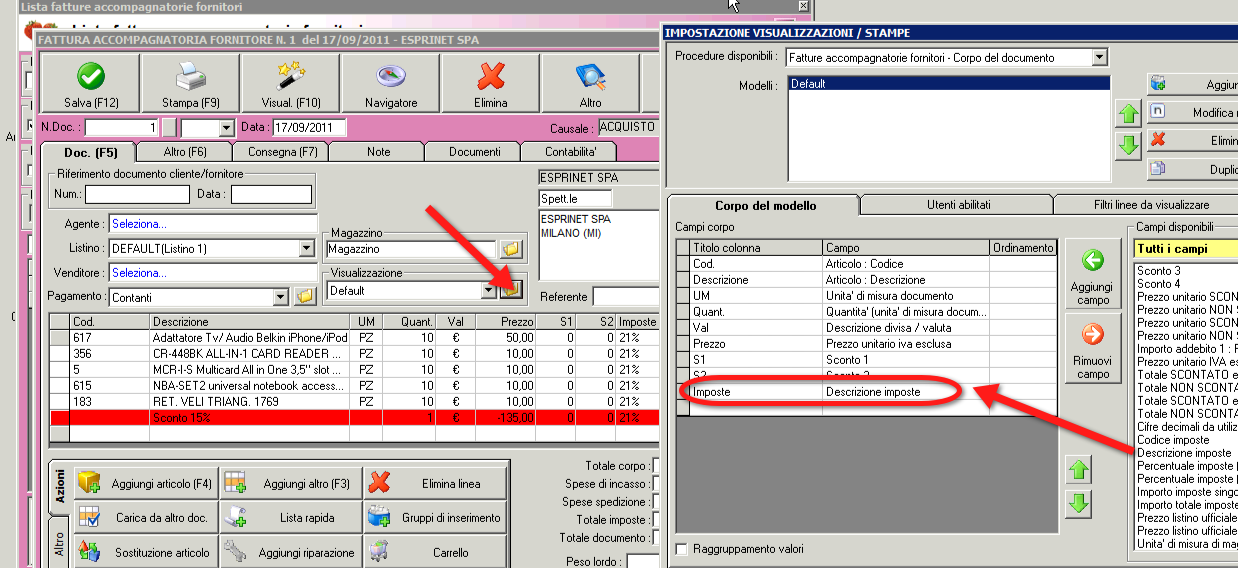The image size is (1238, 568).
Task: Click Rimuovi campo orange arrow button
Action: (x=1093, y=347)
